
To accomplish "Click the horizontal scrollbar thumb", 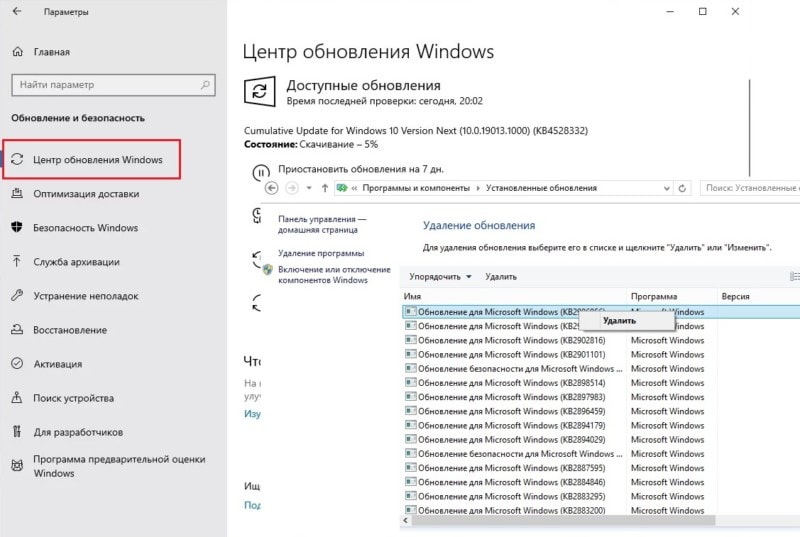I will pyautogui.click(x=564, y=521).
